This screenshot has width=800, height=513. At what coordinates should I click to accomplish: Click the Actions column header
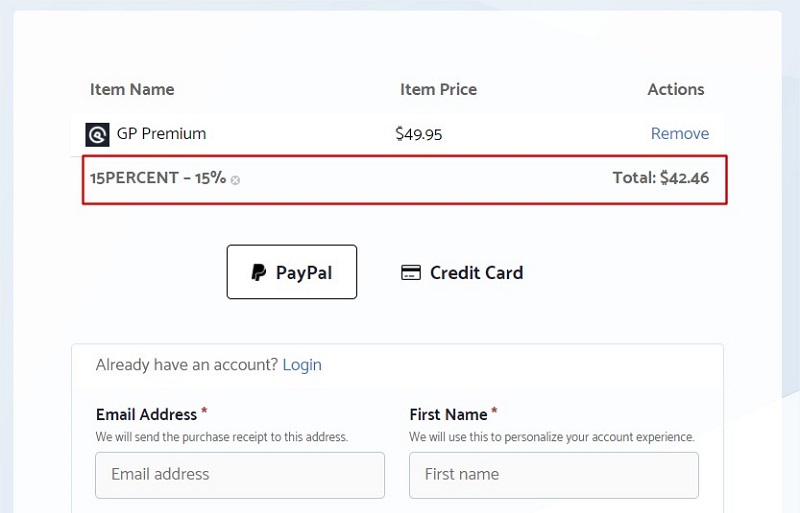pyautogui.click(x=676, y=89)
